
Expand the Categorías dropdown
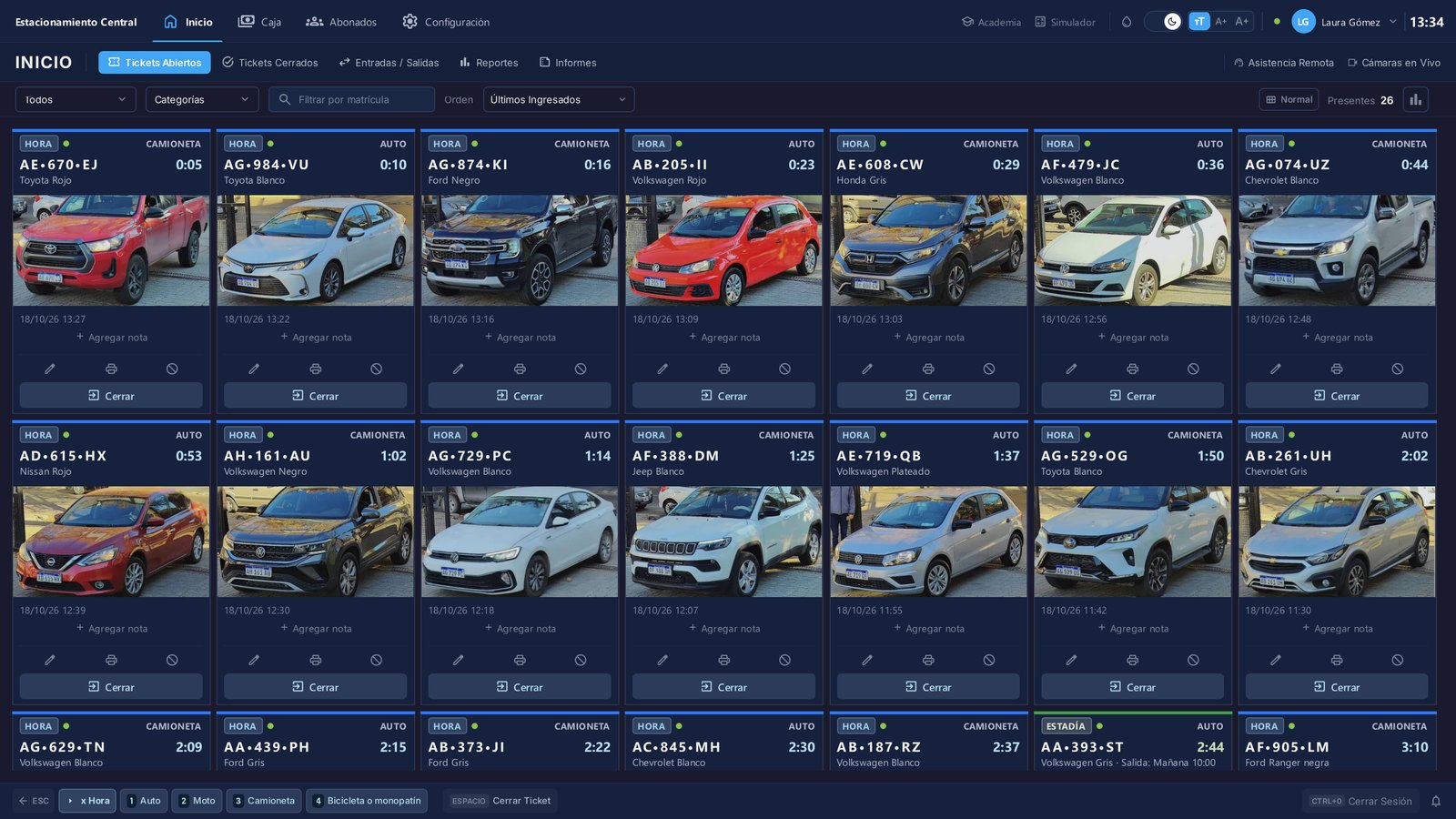click(x=202, y=99)
